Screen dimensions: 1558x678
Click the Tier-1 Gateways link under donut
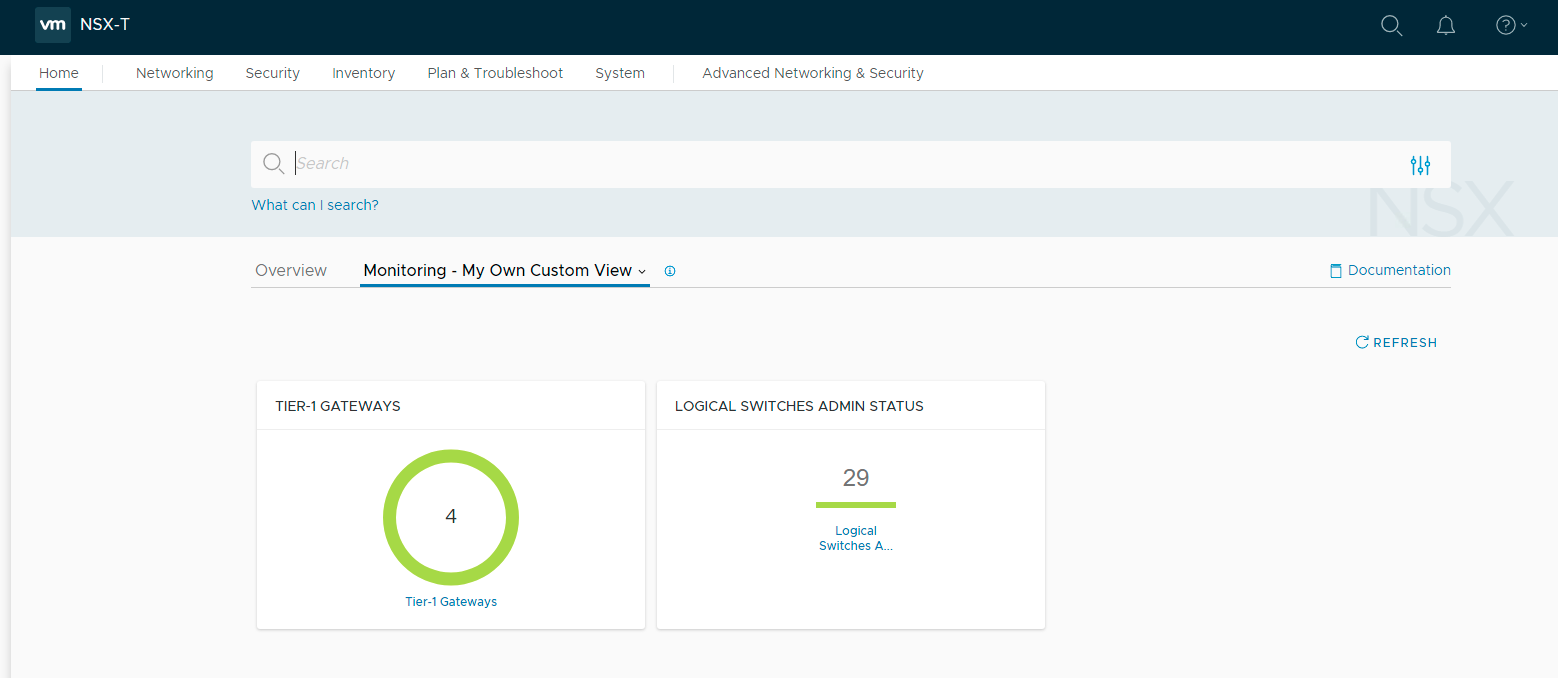pyautogui.click(x=451, y=602)
